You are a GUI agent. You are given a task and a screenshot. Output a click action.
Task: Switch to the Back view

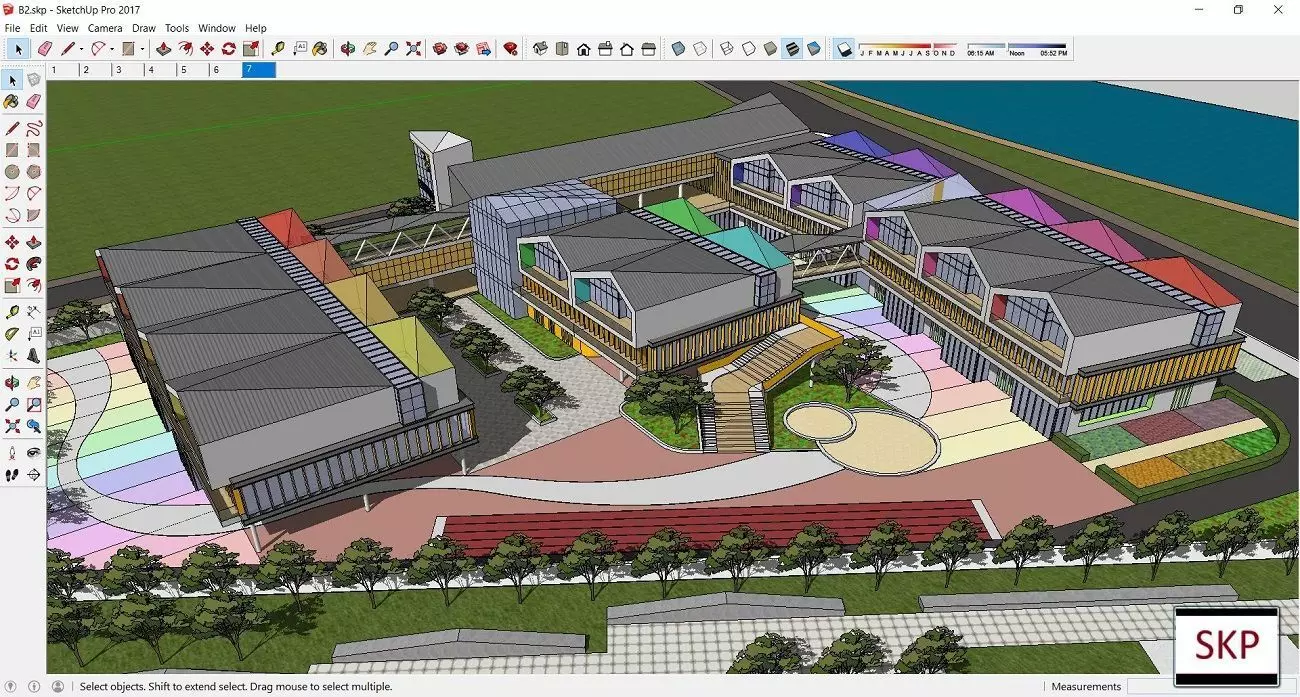[x=628, y=48]
